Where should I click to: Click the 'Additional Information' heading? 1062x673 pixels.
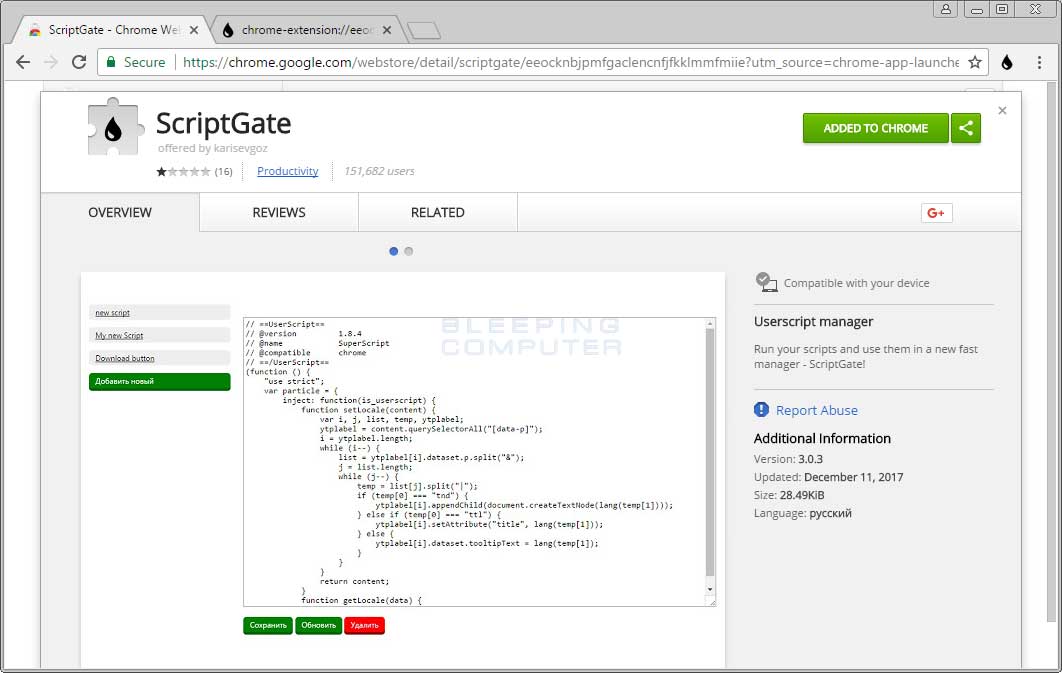click(x=822, y=439)
